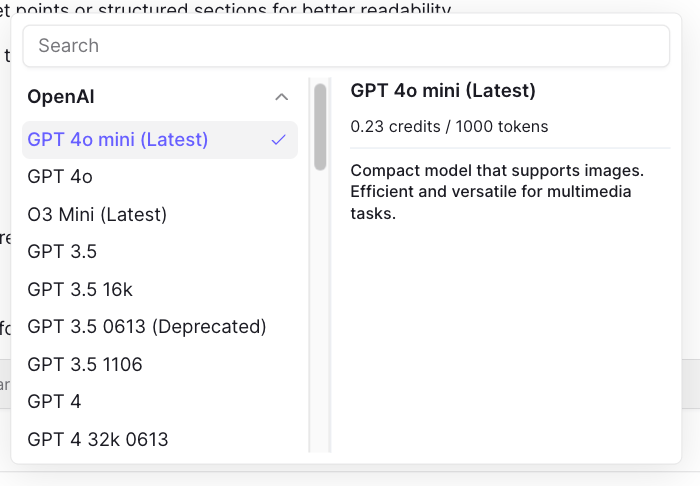
Task: Pick GPT 3.5 from the list
Action: click(x=160, y=252)
